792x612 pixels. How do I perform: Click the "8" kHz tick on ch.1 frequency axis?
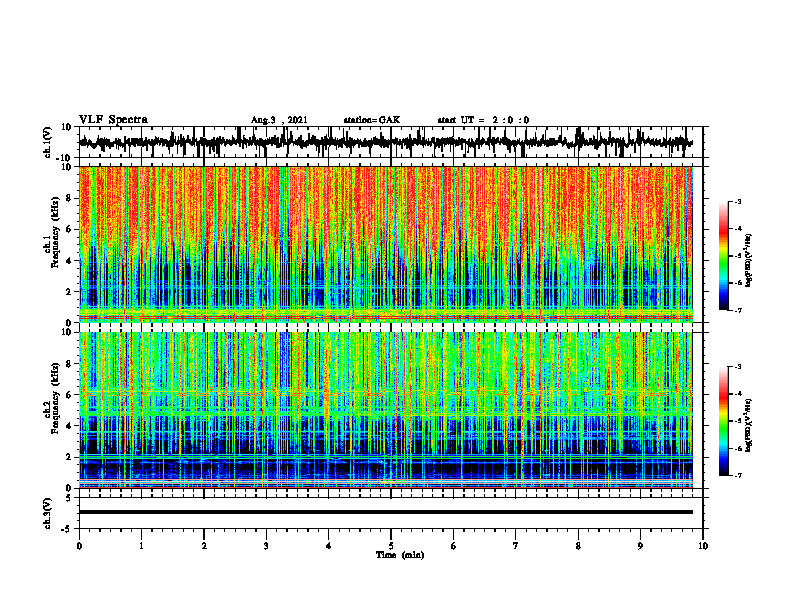click(x=70, y=198)
